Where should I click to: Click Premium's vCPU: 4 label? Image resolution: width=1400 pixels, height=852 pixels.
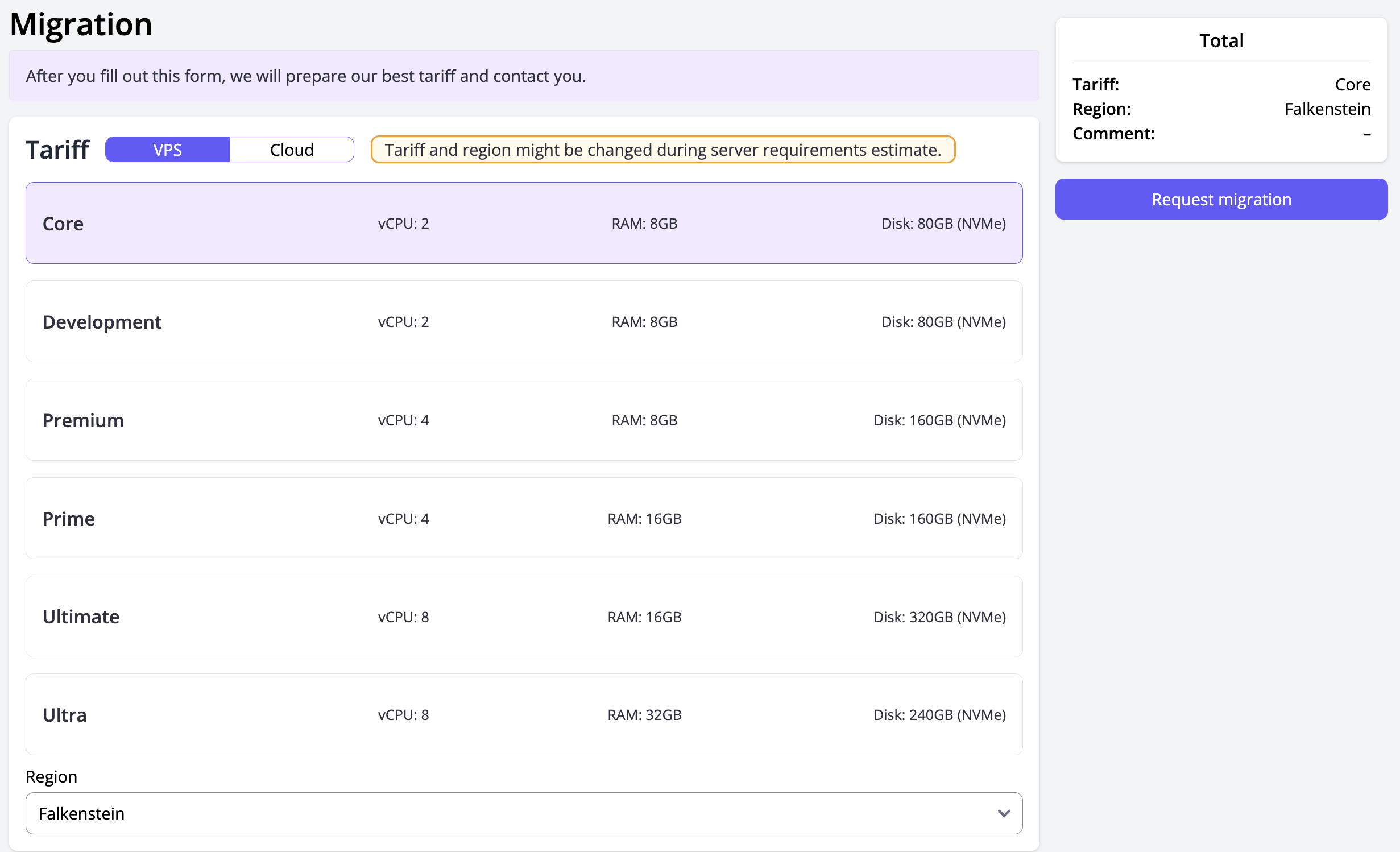pos(403,420)
